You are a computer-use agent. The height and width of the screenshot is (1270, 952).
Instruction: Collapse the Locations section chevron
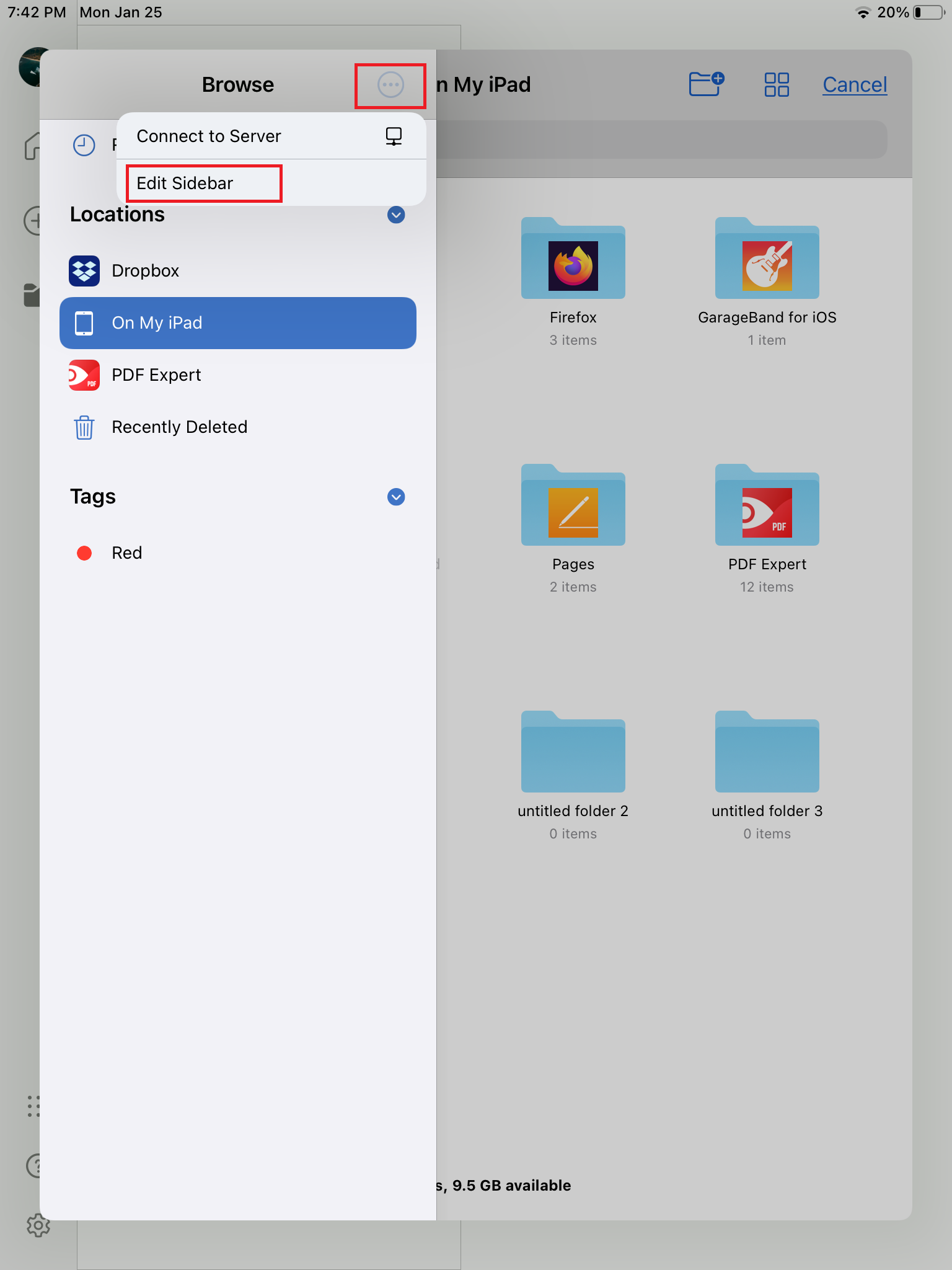(396, 215)
